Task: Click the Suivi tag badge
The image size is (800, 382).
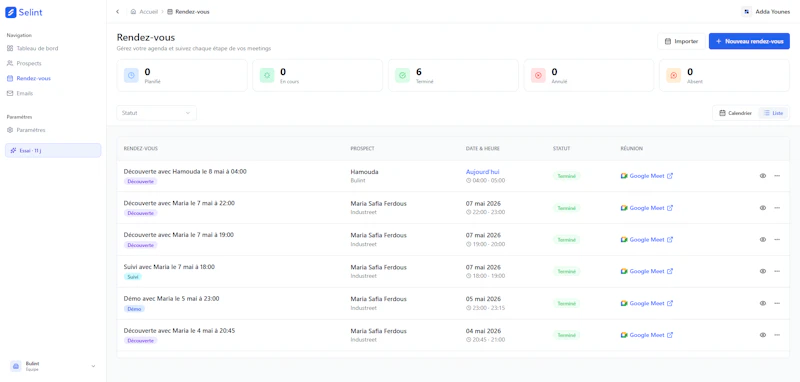Action: point(133,277)
